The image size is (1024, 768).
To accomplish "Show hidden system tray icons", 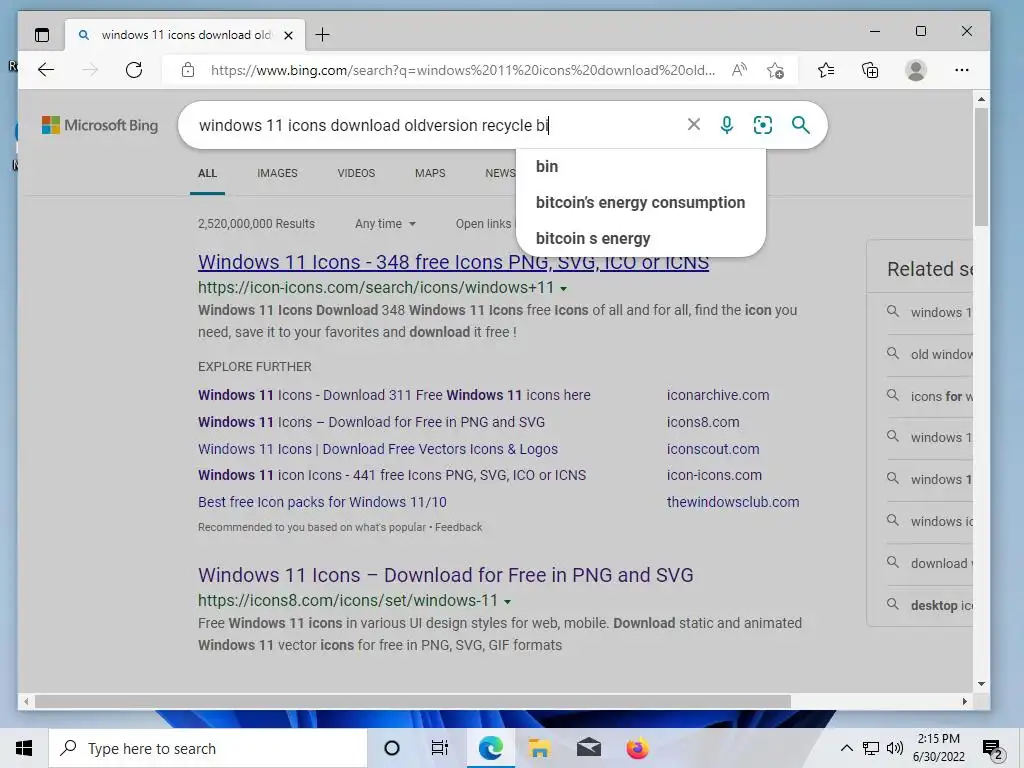I will 846,748.
